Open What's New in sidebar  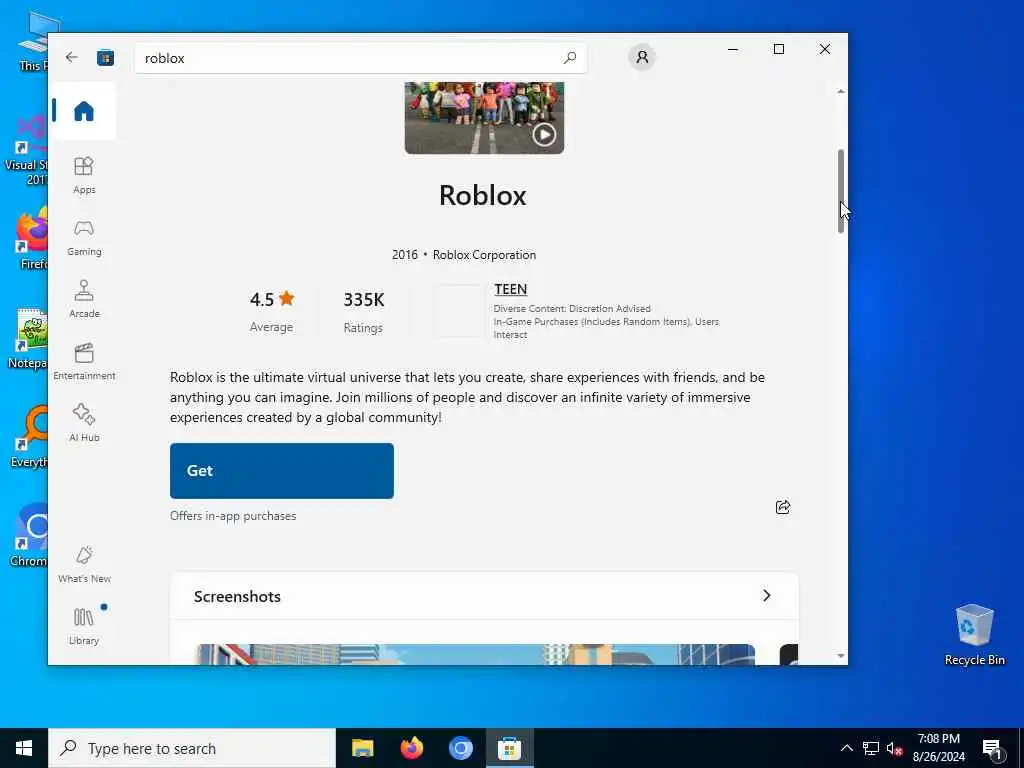pos(84,565)
